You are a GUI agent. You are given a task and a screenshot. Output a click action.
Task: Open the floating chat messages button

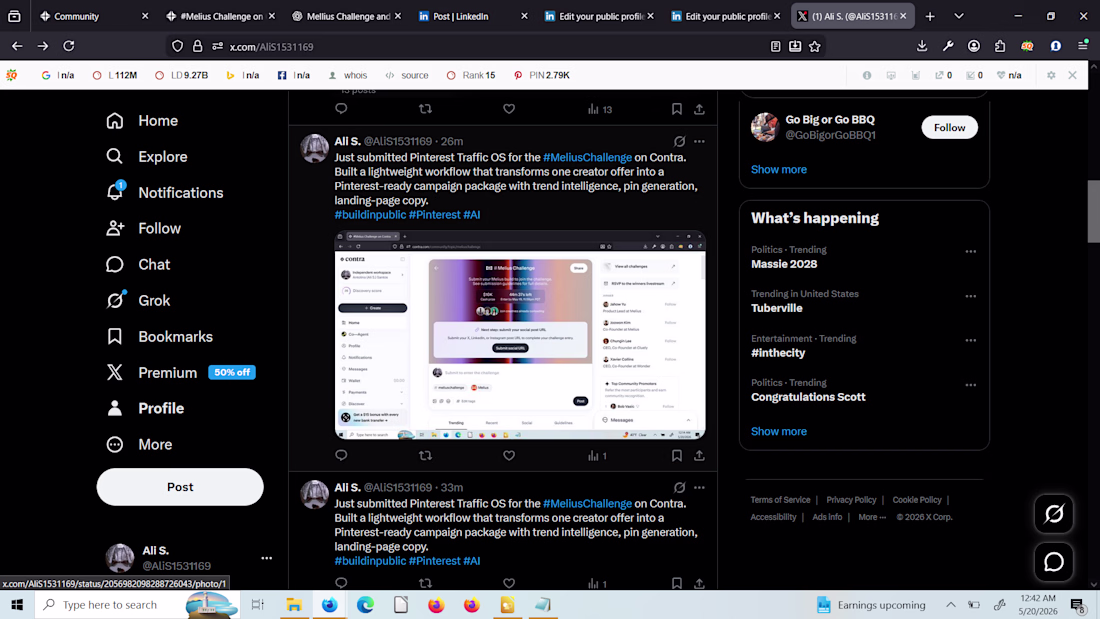point(1054,561)
